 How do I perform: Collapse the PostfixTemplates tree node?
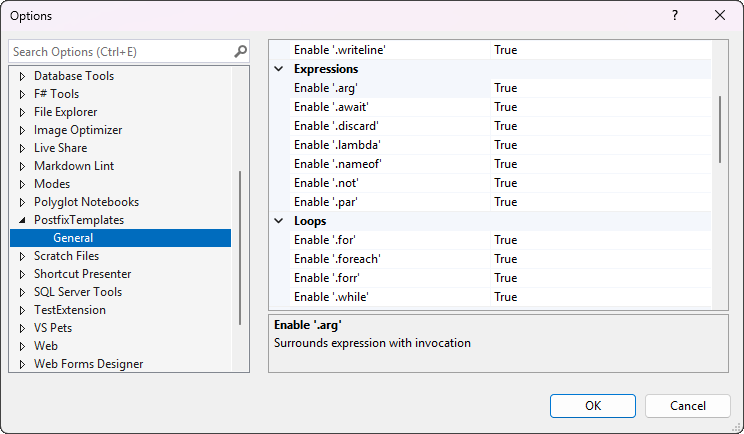click(x=22, y=220)
